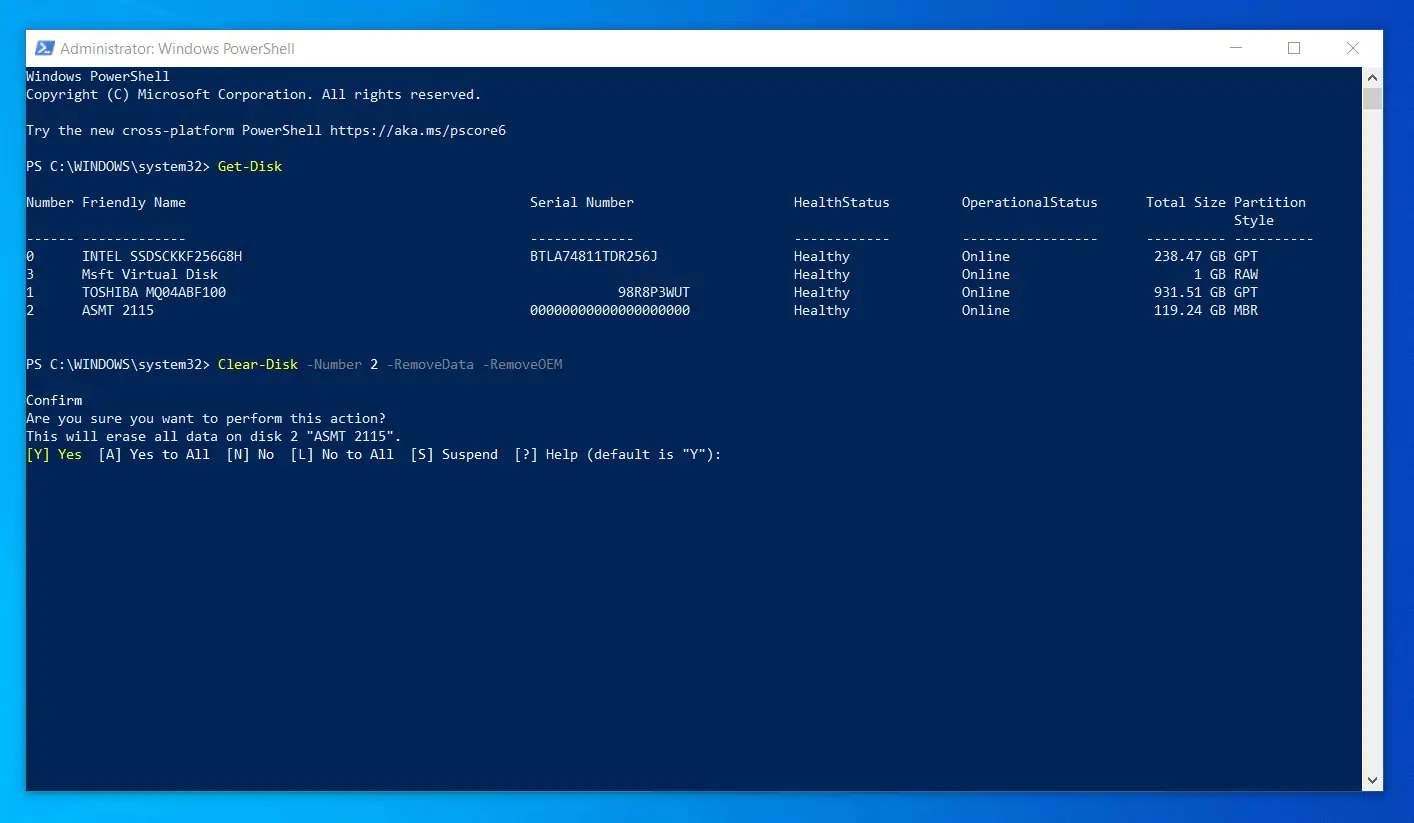Click the "Total Size" column header
This screenshot has height=823, width=1414.
1186,202
